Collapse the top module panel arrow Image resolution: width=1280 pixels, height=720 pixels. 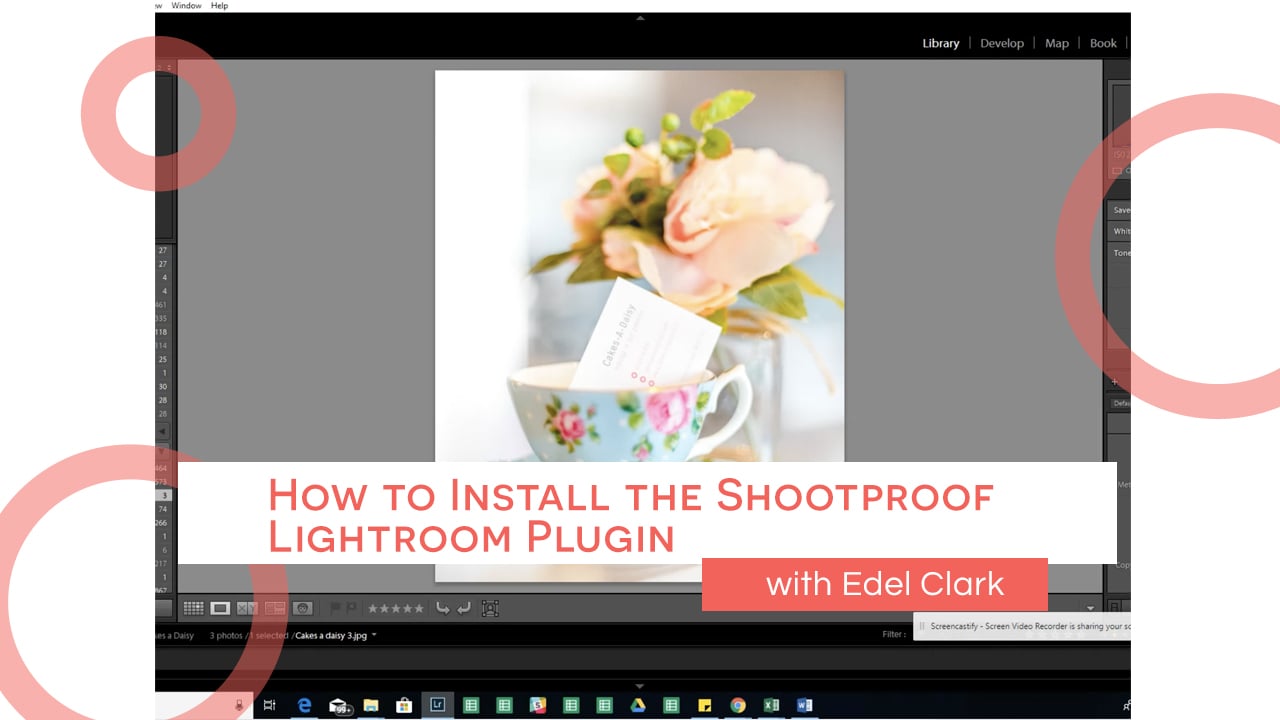tap(640, 18)
